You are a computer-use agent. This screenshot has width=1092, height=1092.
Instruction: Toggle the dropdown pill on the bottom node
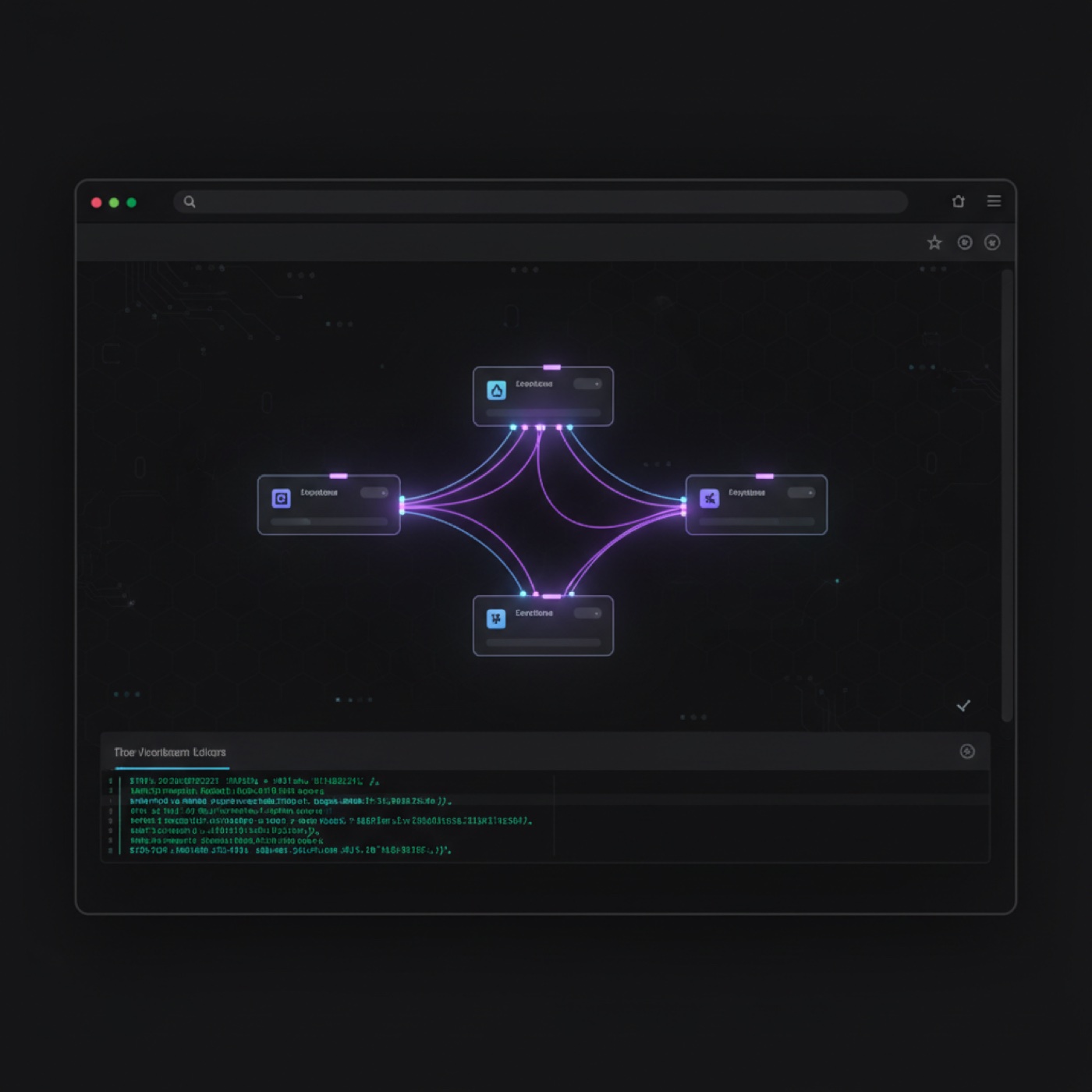[x=587, y=613]
